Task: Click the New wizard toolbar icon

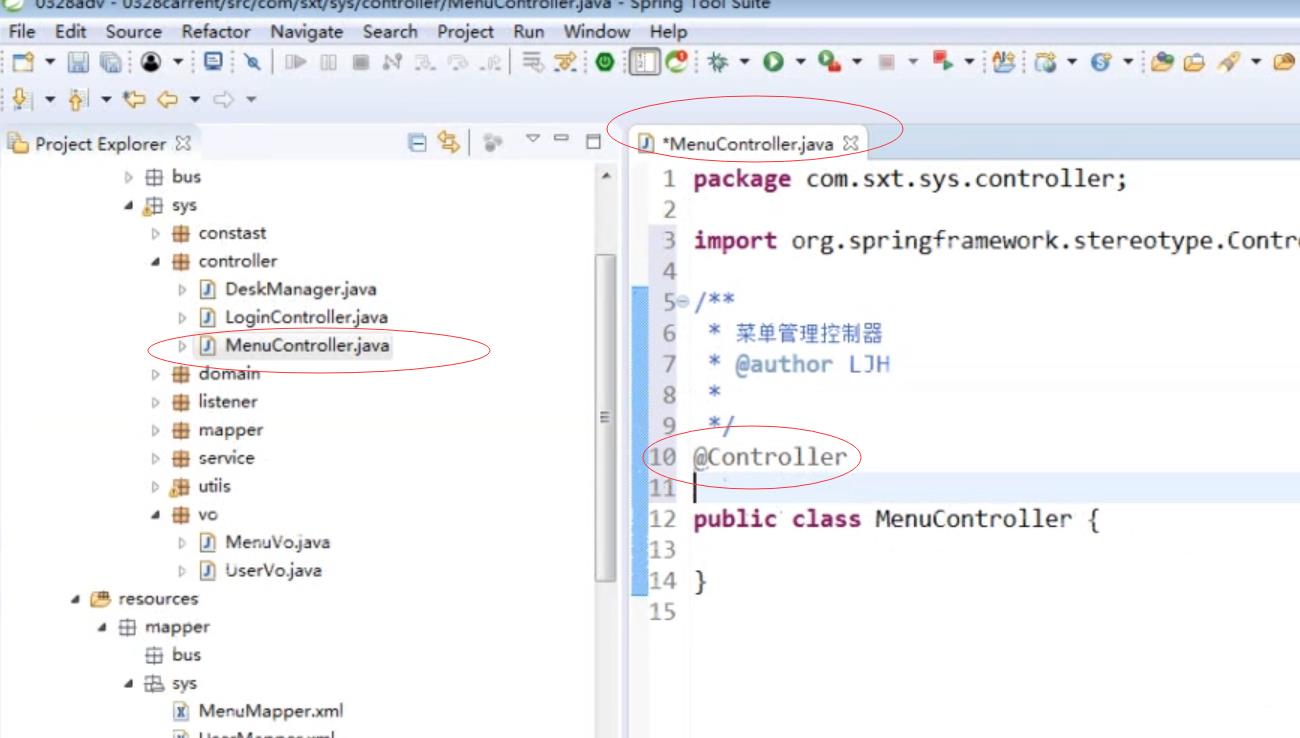Action: click(x=22, y=62)
